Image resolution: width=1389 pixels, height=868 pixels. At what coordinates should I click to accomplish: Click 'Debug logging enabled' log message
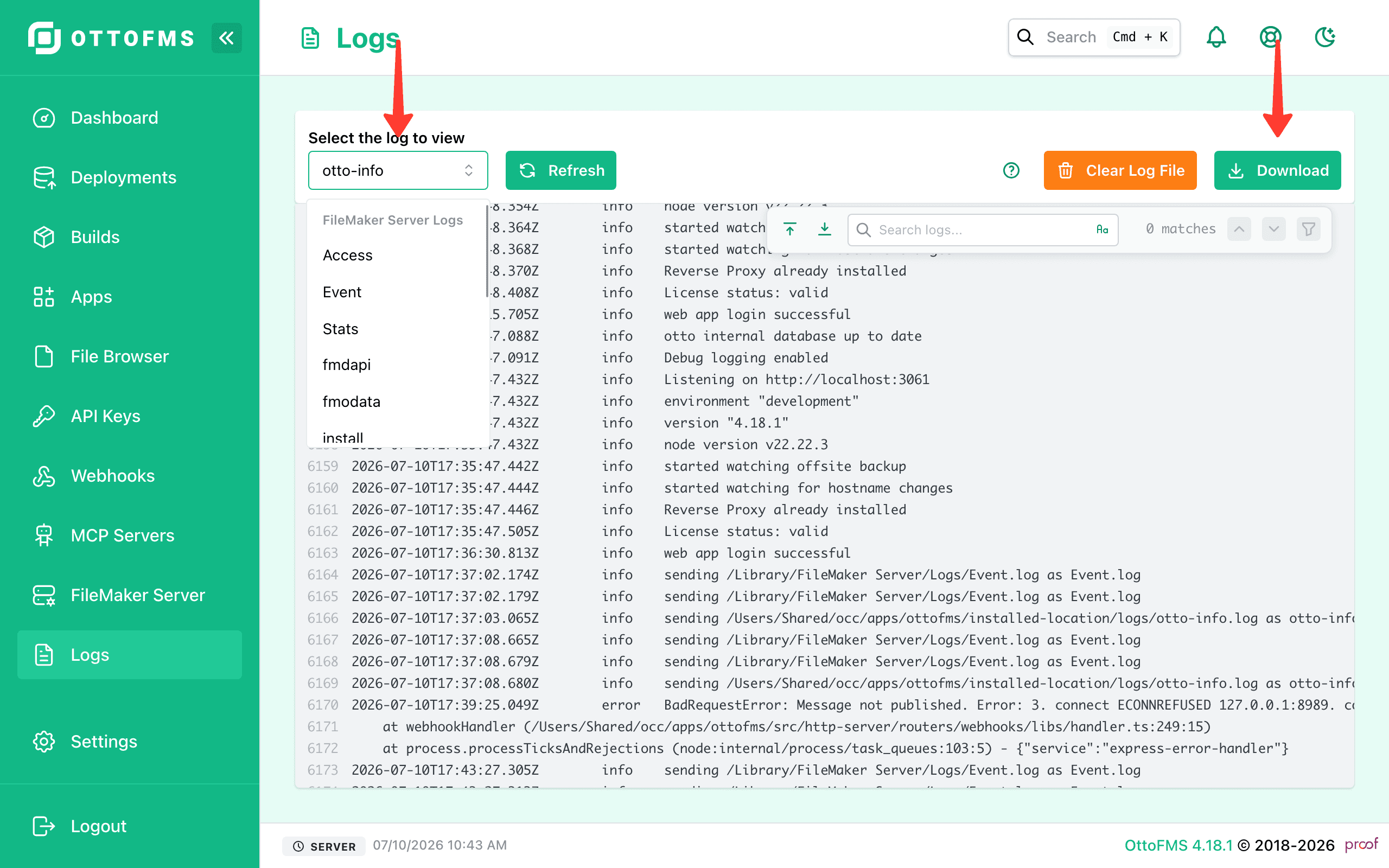(x=746, y=358)
